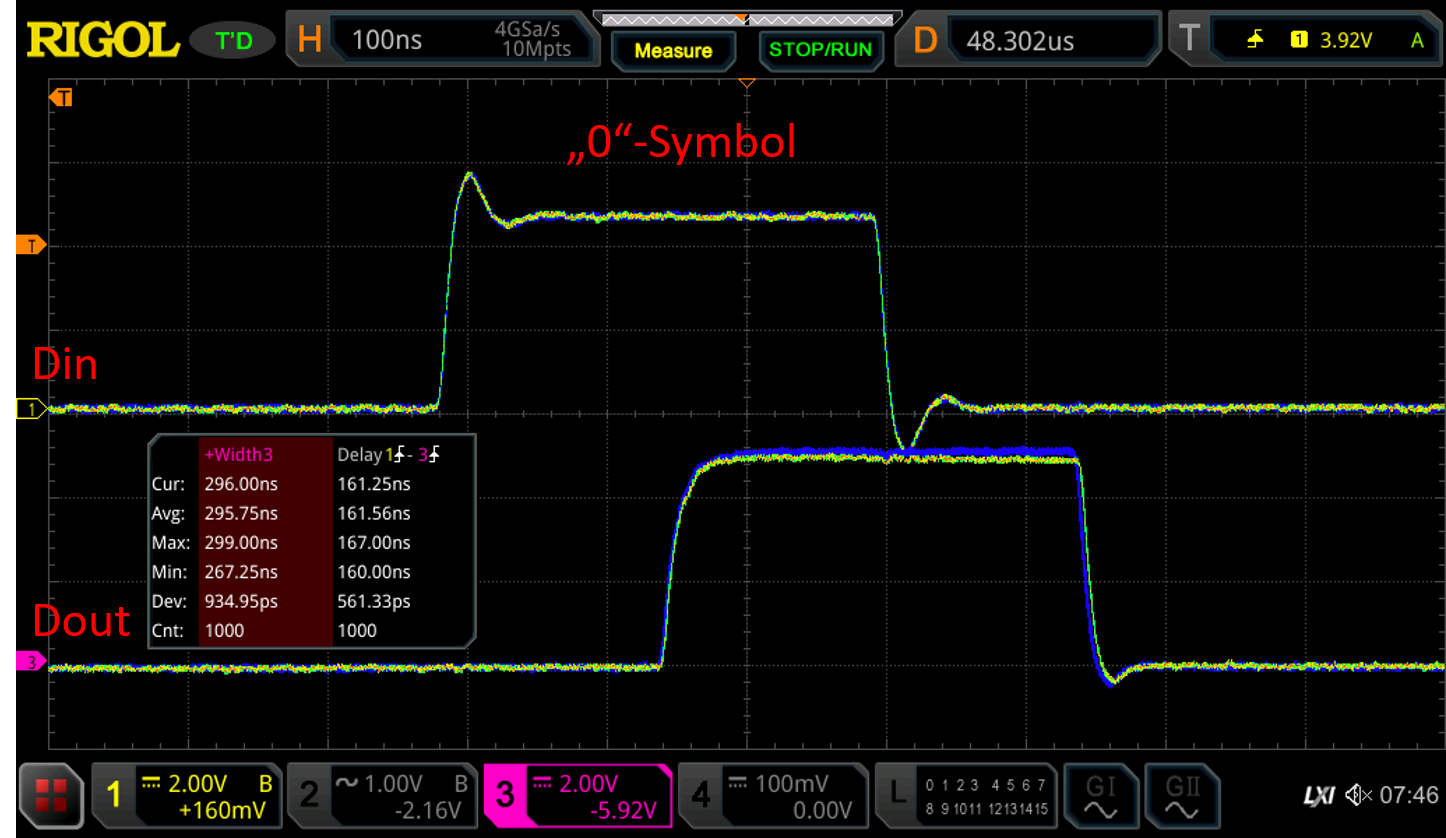Viewport: 1446px width, 838px height.
Task: Open the function navigation menu icon
Action: tap(51, 795)
